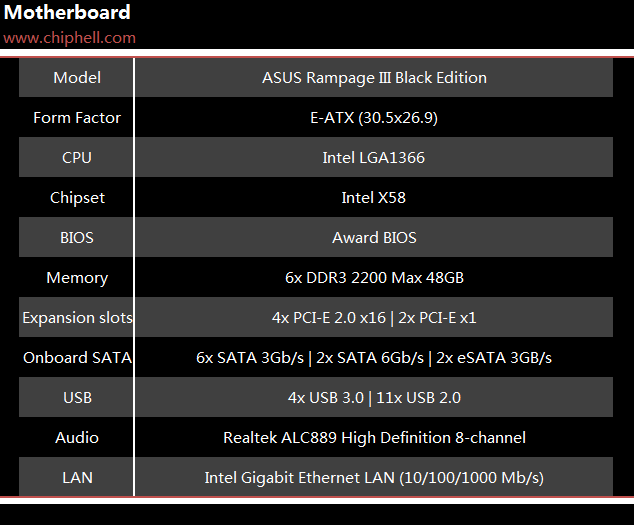
Task: Click the Intel LGA1366 value
Action: pyautogui.click(x=374, y=158)
